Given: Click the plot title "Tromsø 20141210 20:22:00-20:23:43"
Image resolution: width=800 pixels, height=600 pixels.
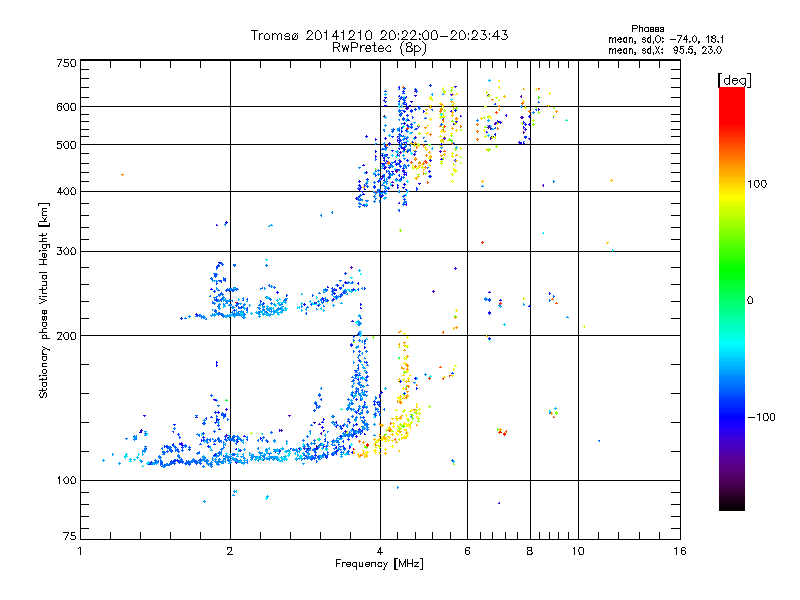Looking at the screenshot, I should [380, 35].
